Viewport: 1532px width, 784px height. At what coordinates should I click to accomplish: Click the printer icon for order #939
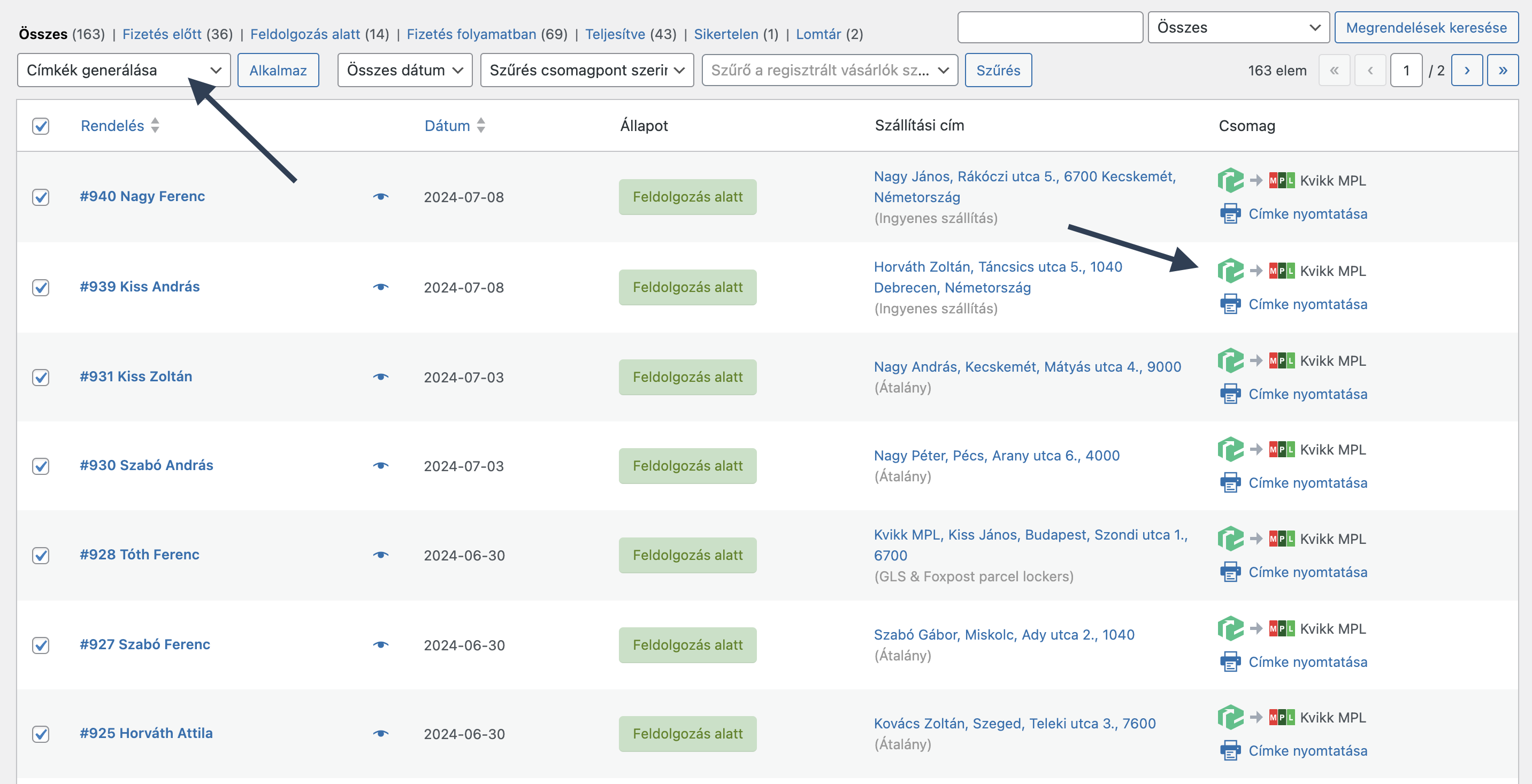click(x=1230, y=304)
